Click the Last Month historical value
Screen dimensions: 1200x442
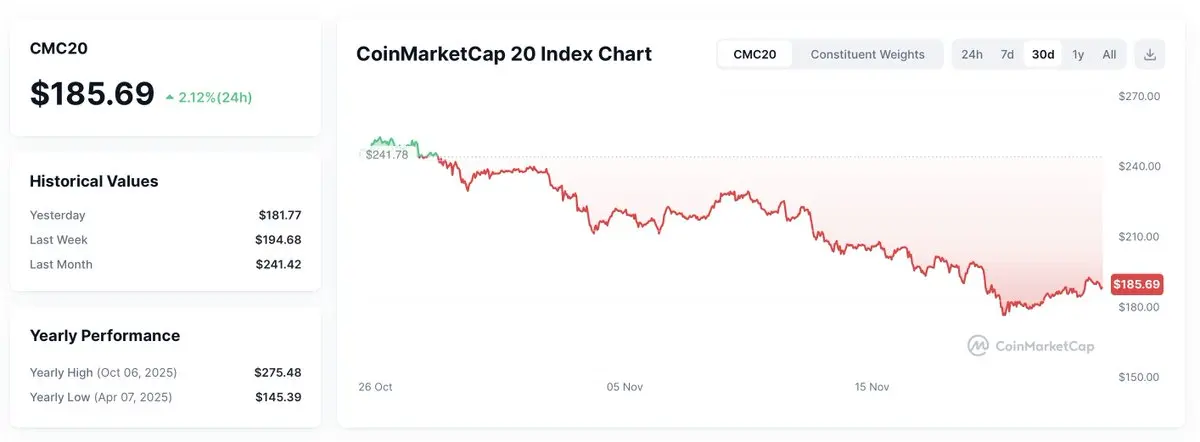278,265
